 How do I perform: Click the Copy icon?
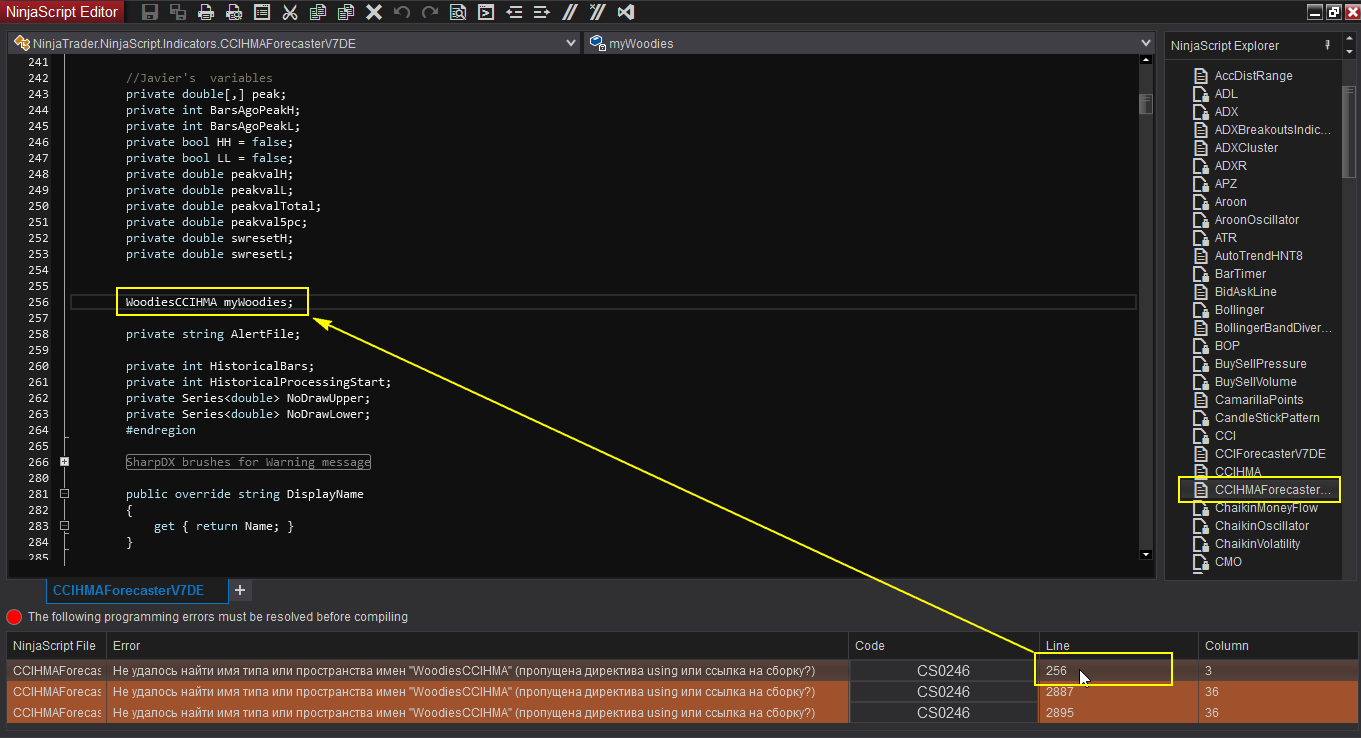tap(318, 12)
